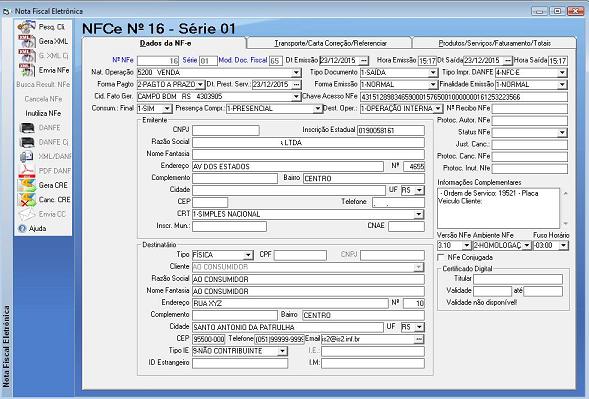Expand Presença Compr. dropdown
This screenshot has width=589, height=399.
tap(317, 109)
